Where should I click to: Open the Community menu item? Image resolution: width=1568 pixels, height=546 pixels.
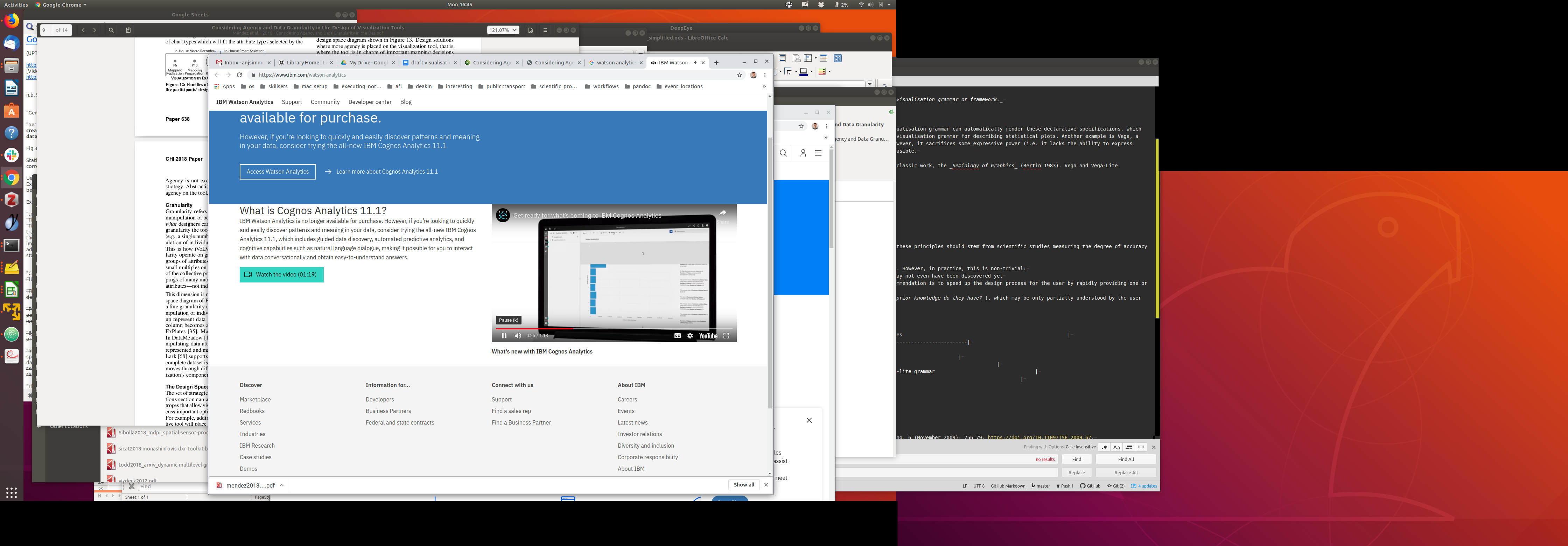[325, 102]
